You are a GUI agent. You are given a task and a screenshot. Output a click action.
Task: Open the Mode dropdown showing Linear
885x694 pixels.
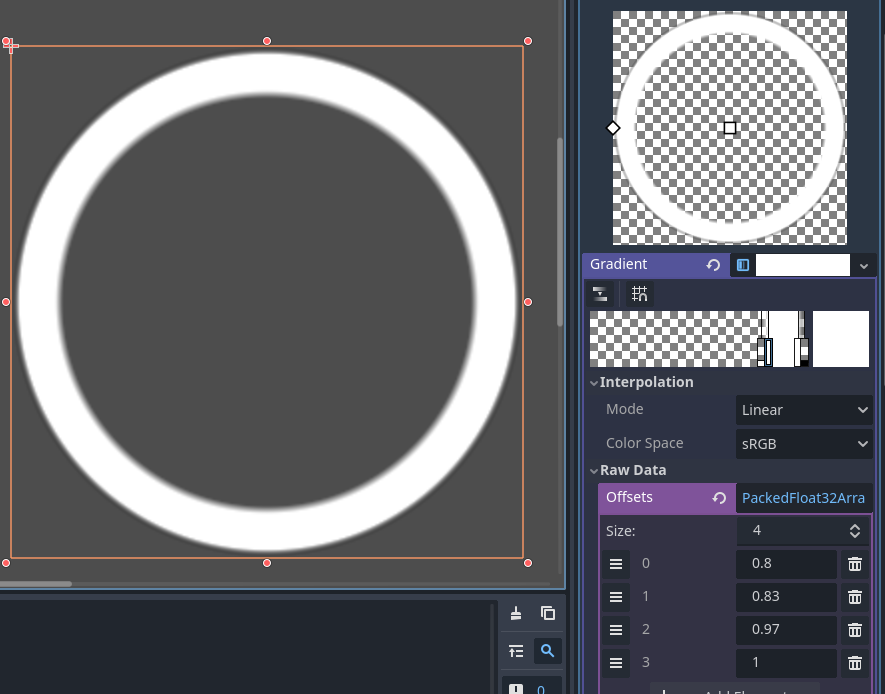(804, 410)
